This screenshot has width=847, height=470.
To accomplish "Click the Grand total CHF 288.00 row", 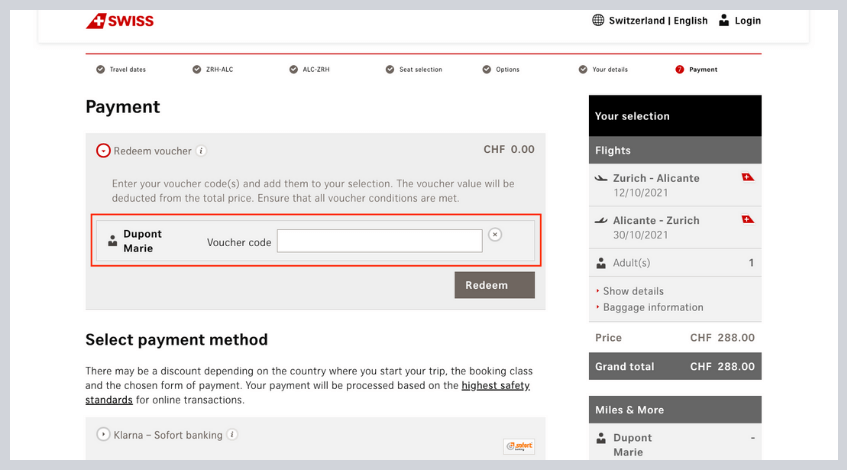I will point(675,366).
